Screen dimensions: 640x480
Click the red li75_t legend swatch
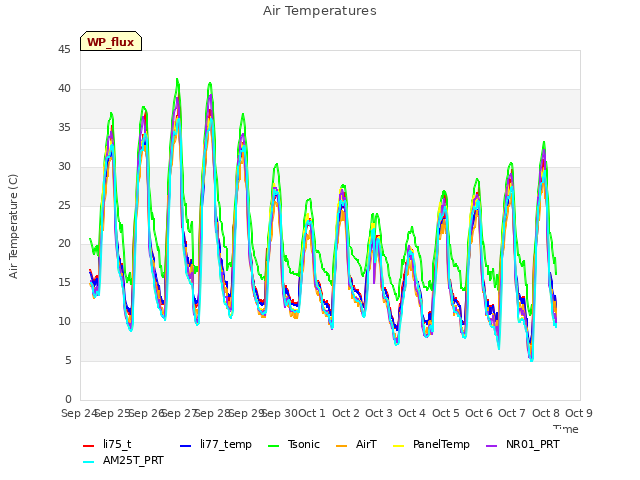tap(89, 446)
